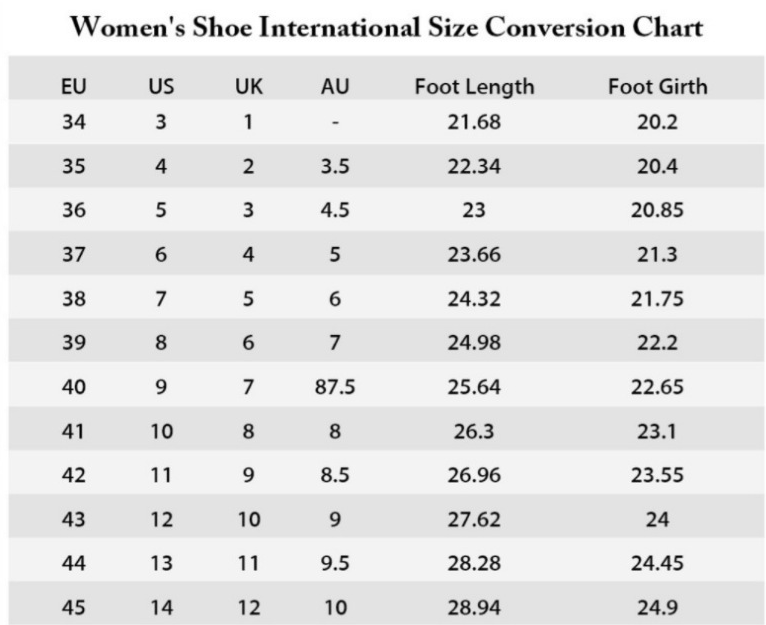Click the AU column header
The image size is (766, 625).
(x=335, y=87)
